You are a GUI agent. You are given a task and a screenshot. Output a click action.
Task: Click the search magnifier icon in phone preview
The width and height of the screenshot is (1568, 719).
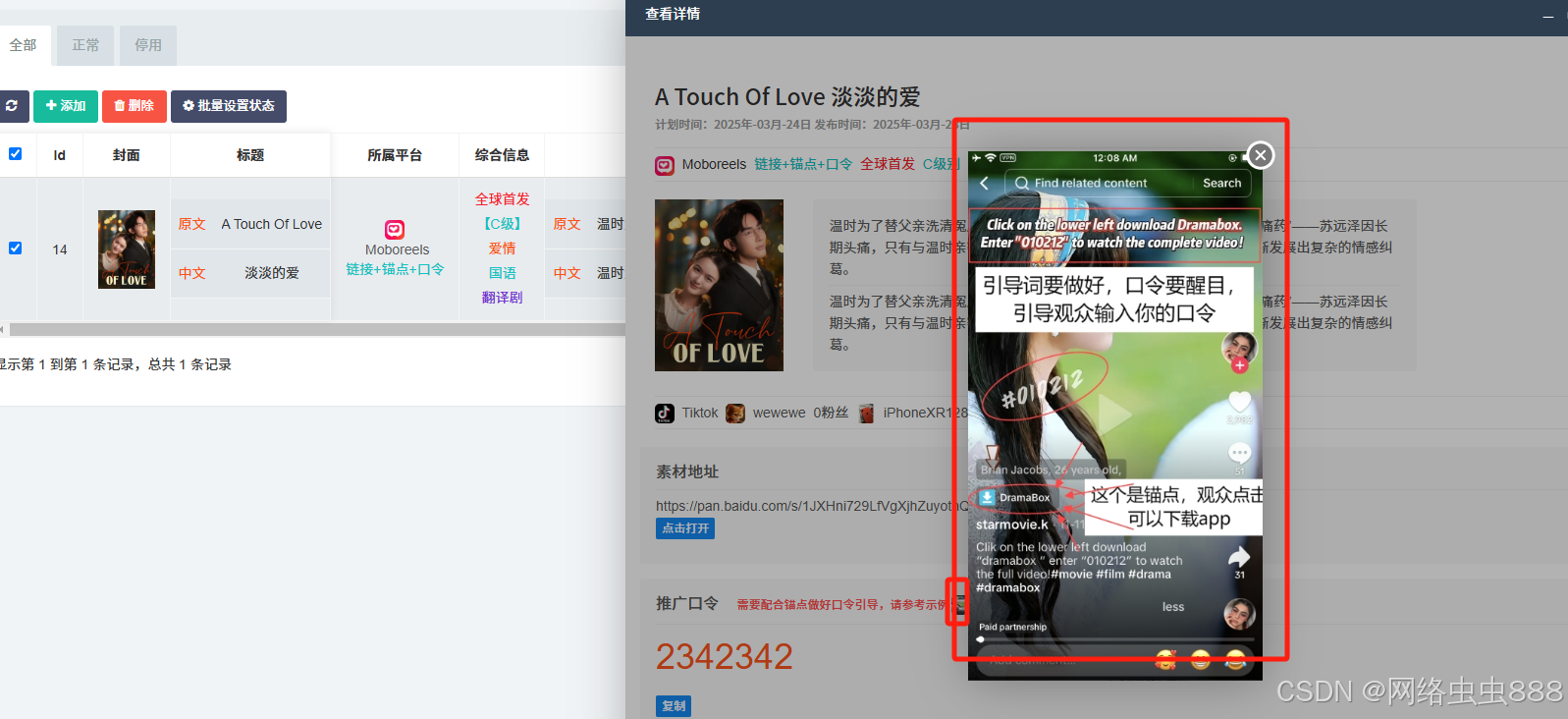(1022, 183)
